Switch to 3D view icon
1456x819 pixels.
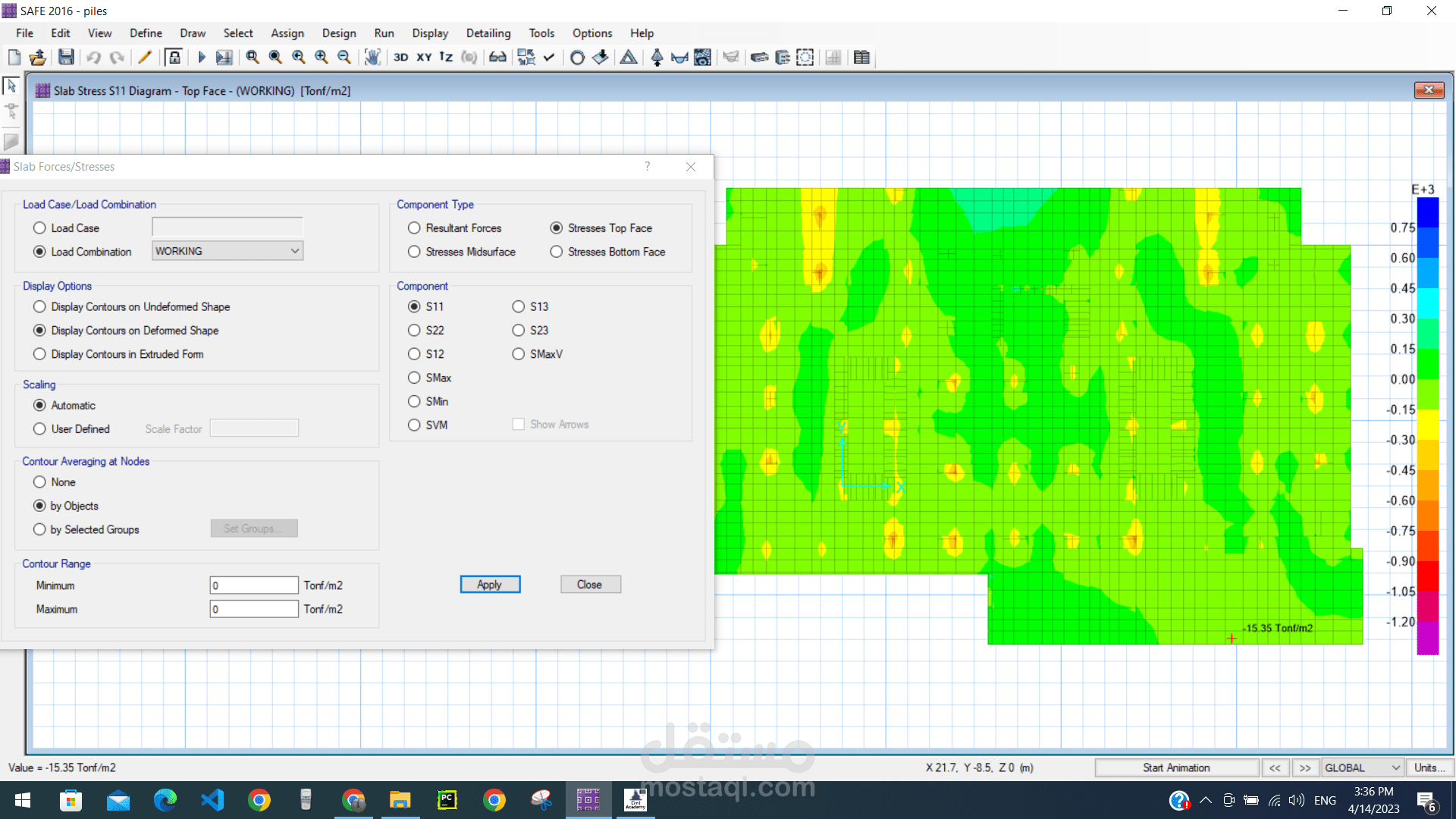coord(400,58)
